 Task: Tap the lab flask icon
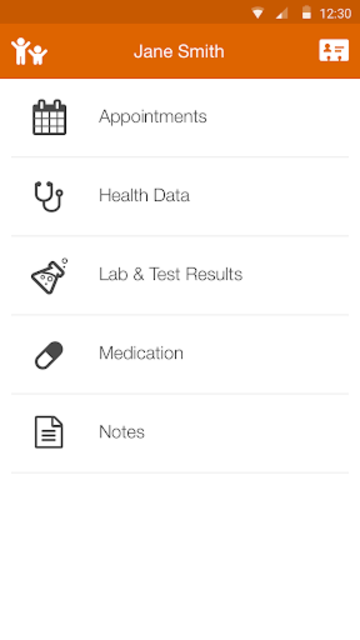tap(49, 276)
